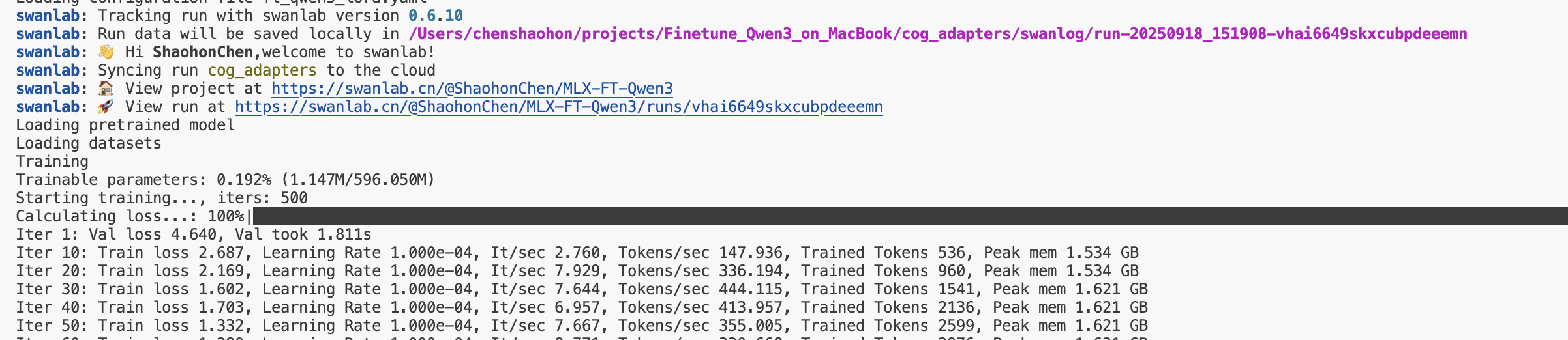Click the Iter 10 Train loss 2.687 text

(x=130, y=253)
